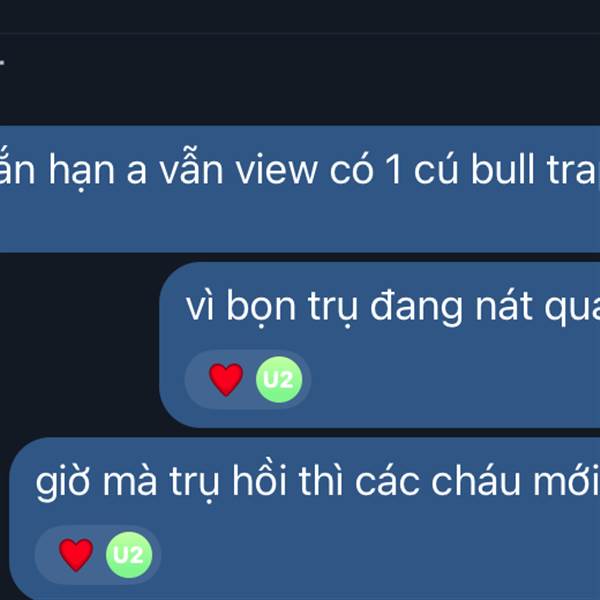The width and height of the screenshot is (600, 600).
Task: Click the word "hạn" in first message
Action: click(81, 170)
